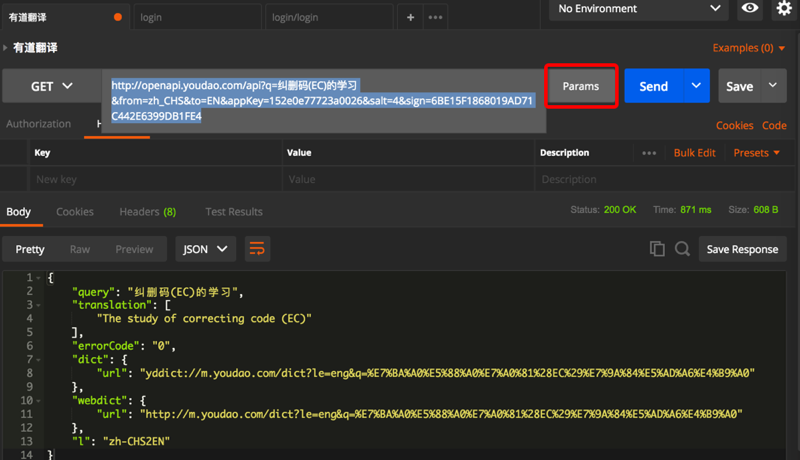Click the Save Response button
Image resolution: width=800 pixels, height=460 pixels.
(x=742, y=249)
